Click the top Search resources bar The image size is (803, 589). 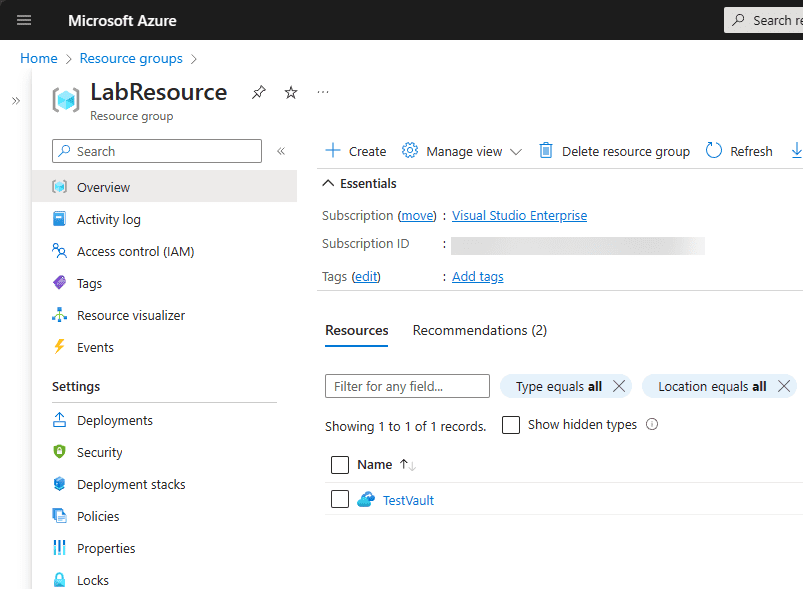[x=764, y=20]
